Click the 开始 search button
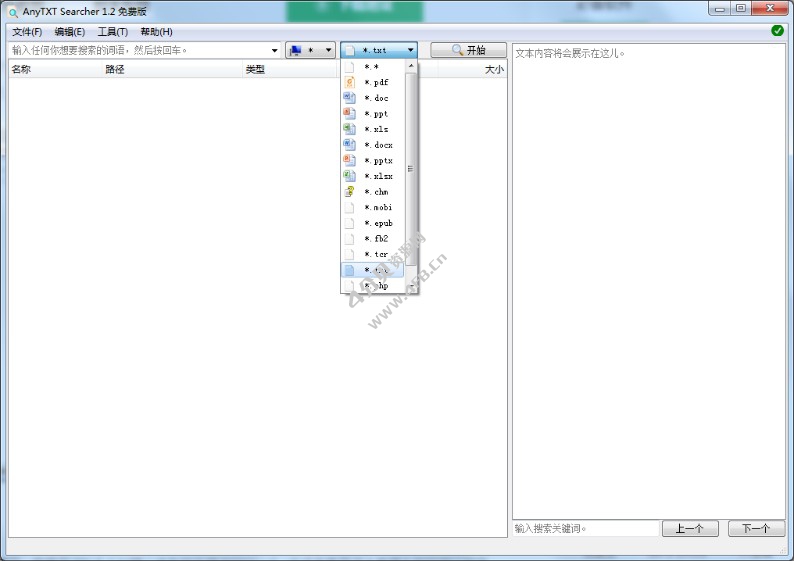This screenshot has width=794, height=561. coord(468,50)
